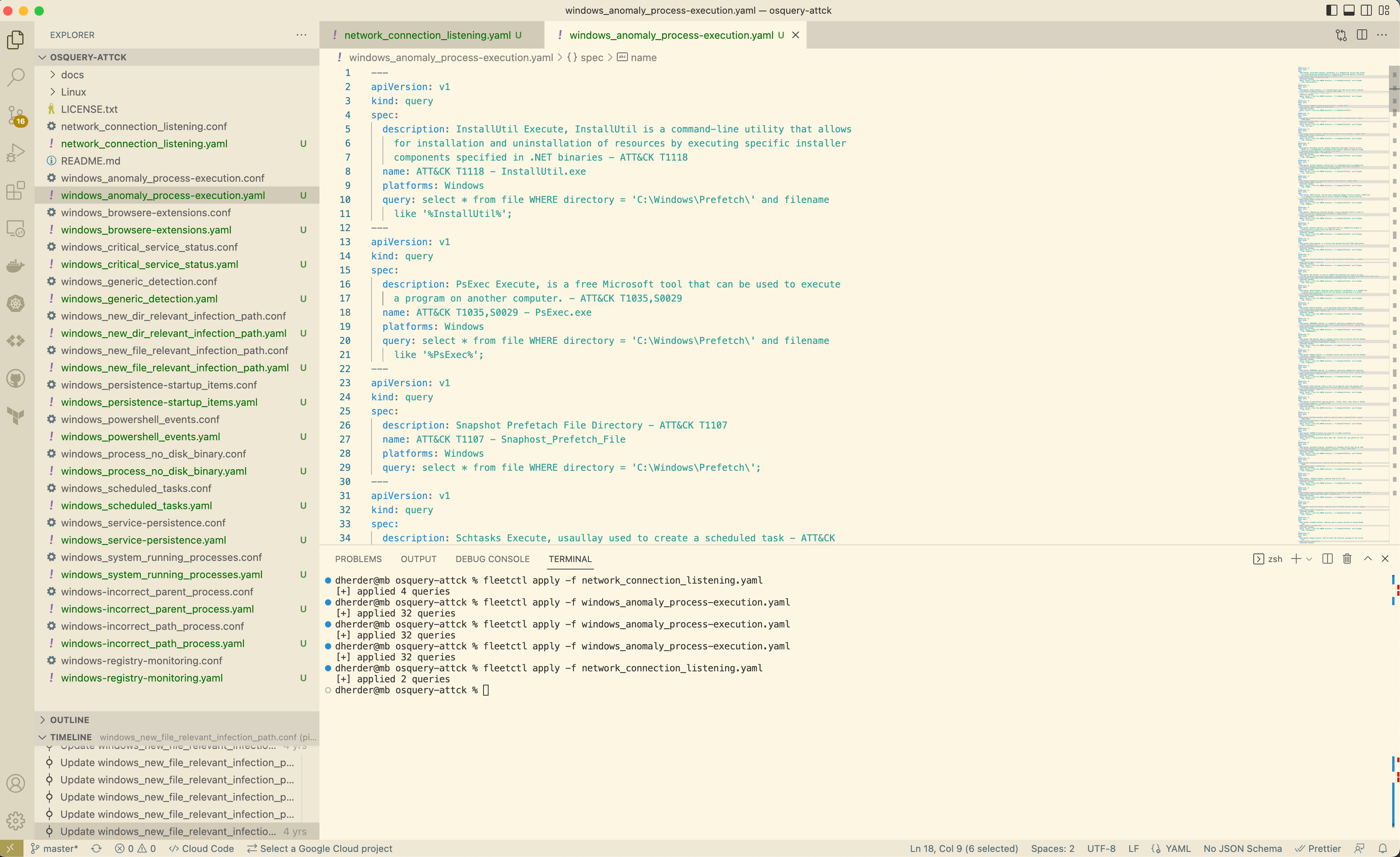
Task: Click Prettier status bar item
Action: click(x=1318, y=848)
